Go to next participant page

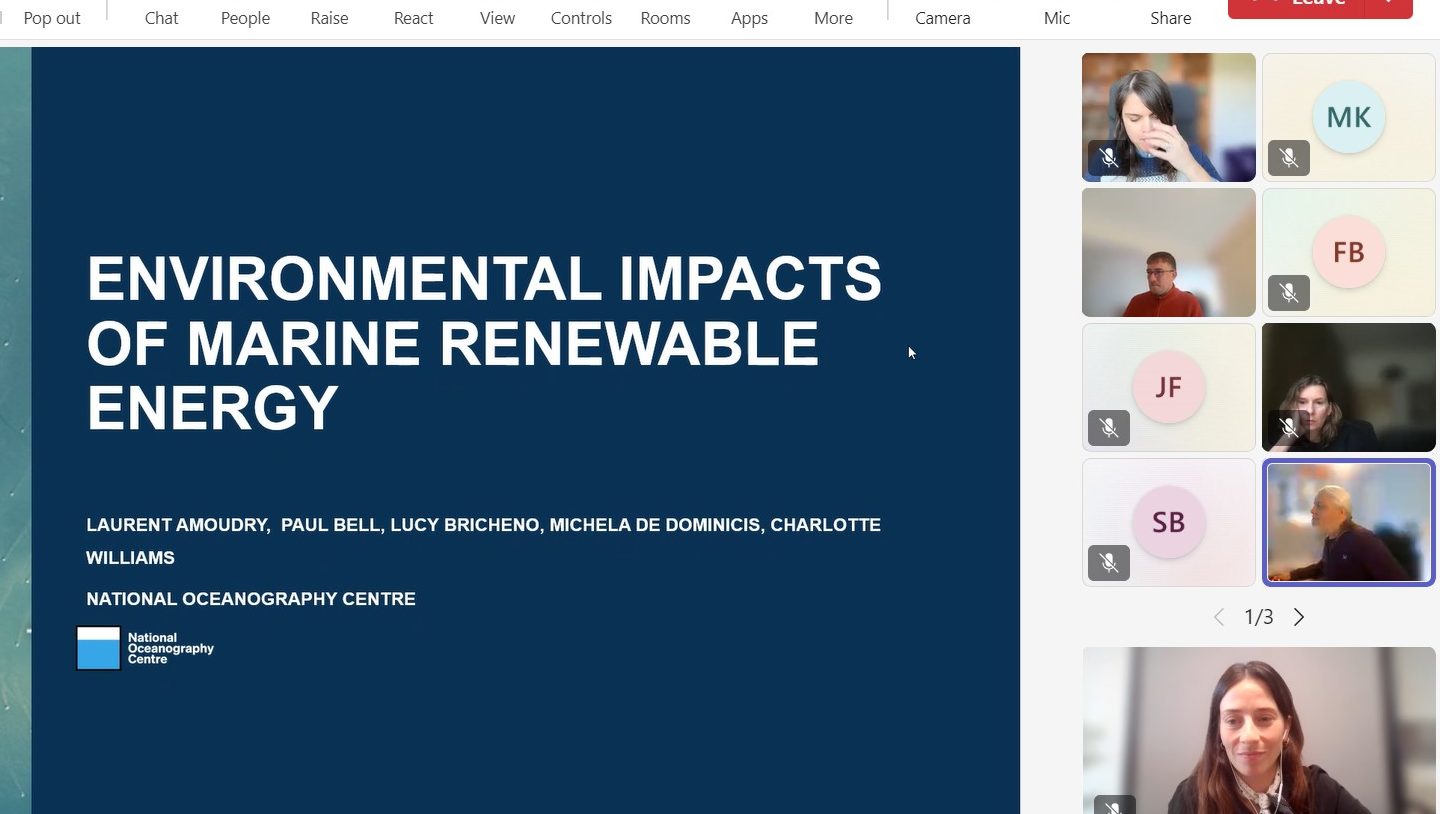(1299, 617)
